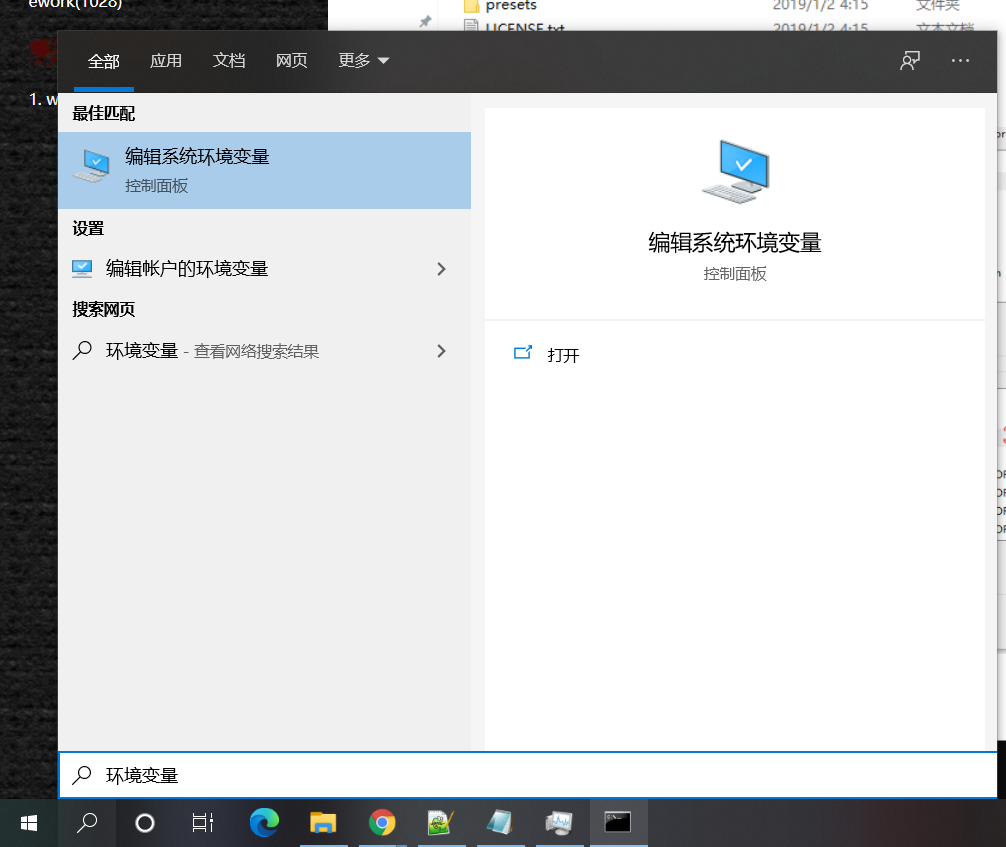
Task: Open Google Chrome from the taskbar
Action: coord(382,823)
